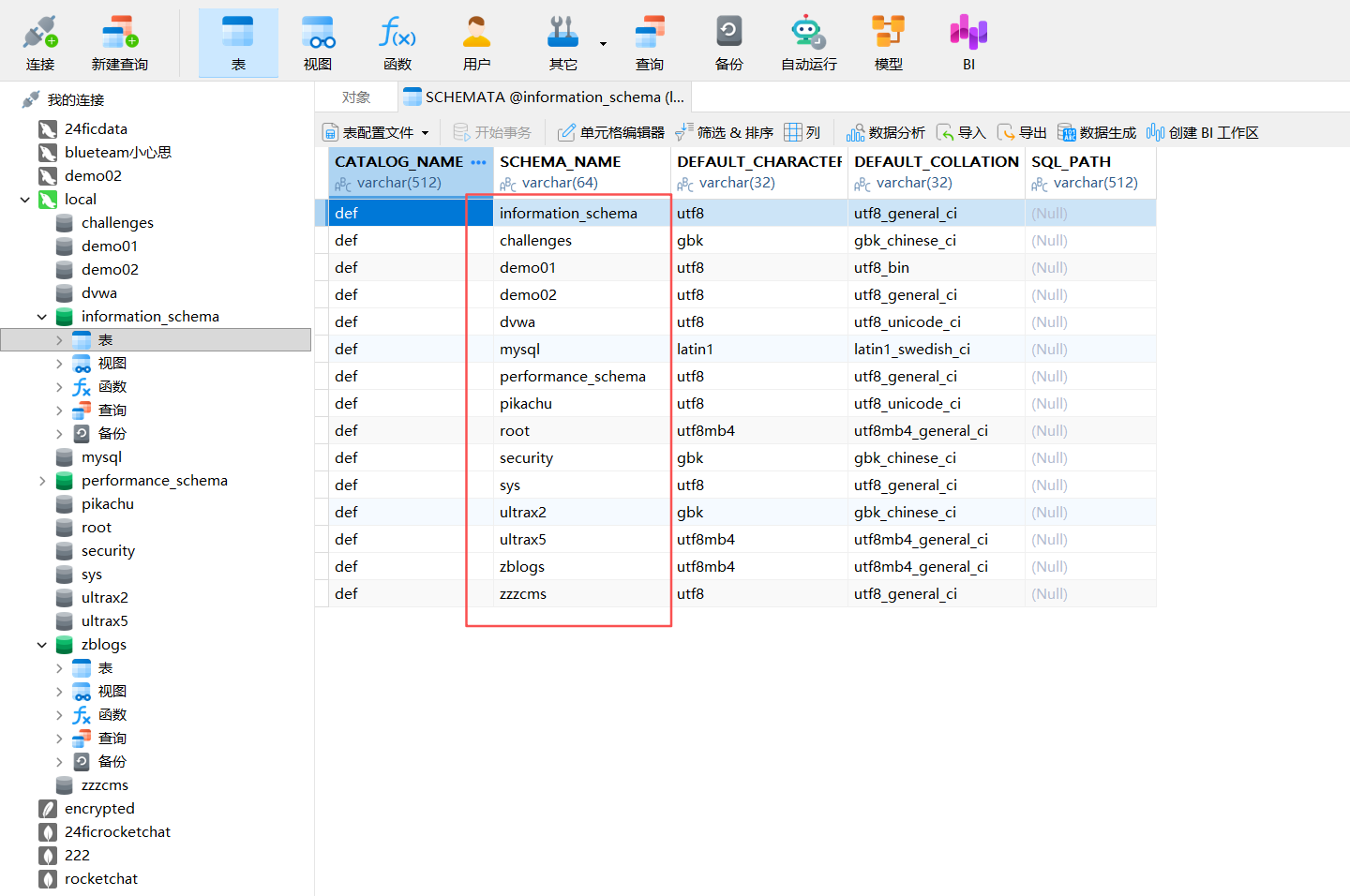Select the latin1 character set cell
This screenshot has height=896, width=1350.
click(759, 350)
